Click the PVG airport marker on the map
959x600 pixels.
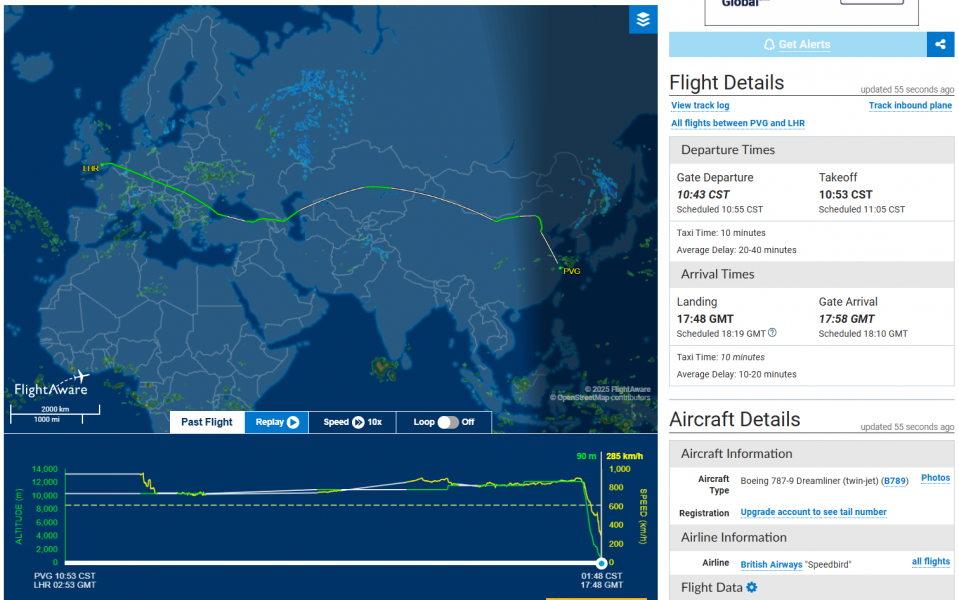click(x=560, y=269)
